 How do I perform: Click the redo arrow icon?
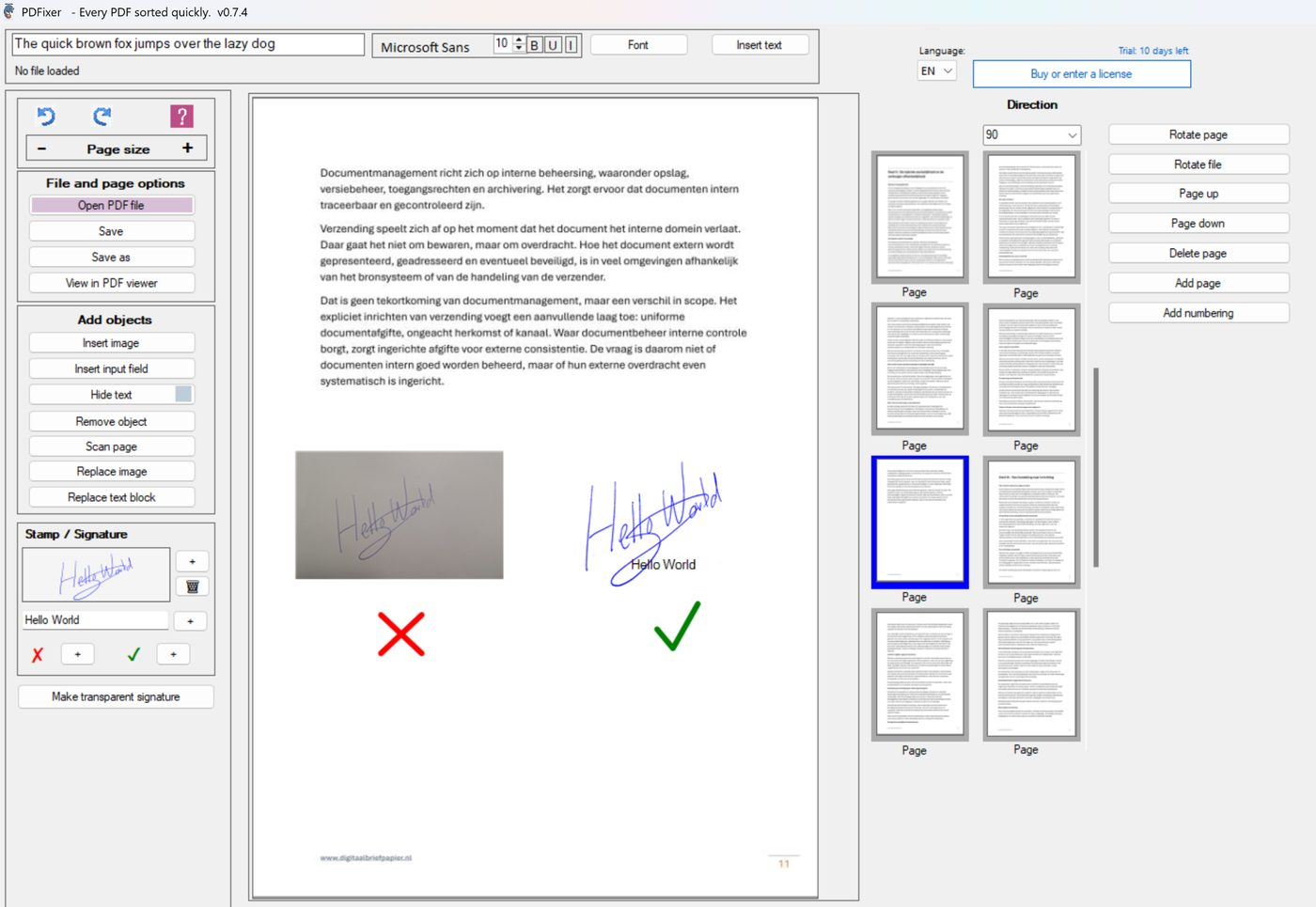(x=102, y=117)
